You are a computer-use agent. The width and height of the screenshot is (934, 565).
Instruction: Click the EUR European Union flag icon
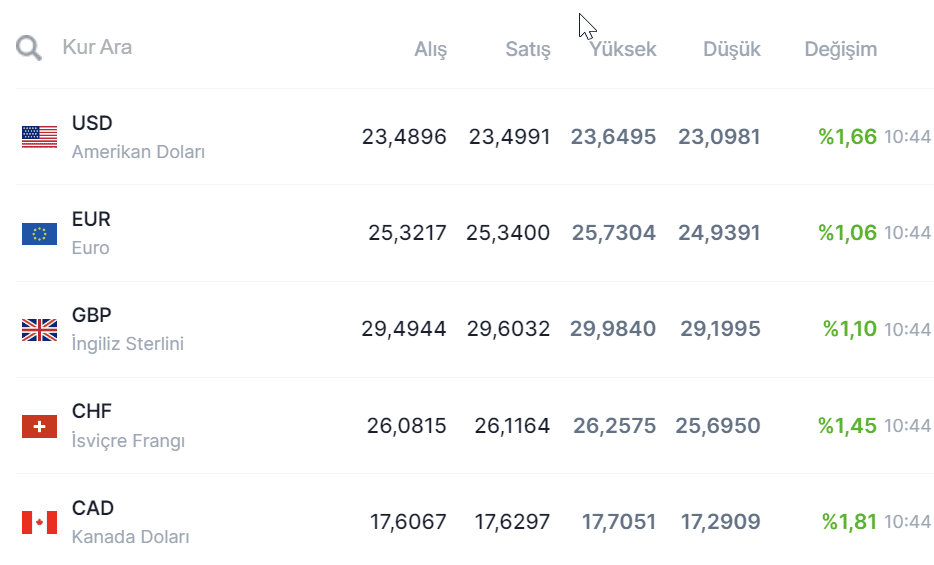(x=40, y=233)
